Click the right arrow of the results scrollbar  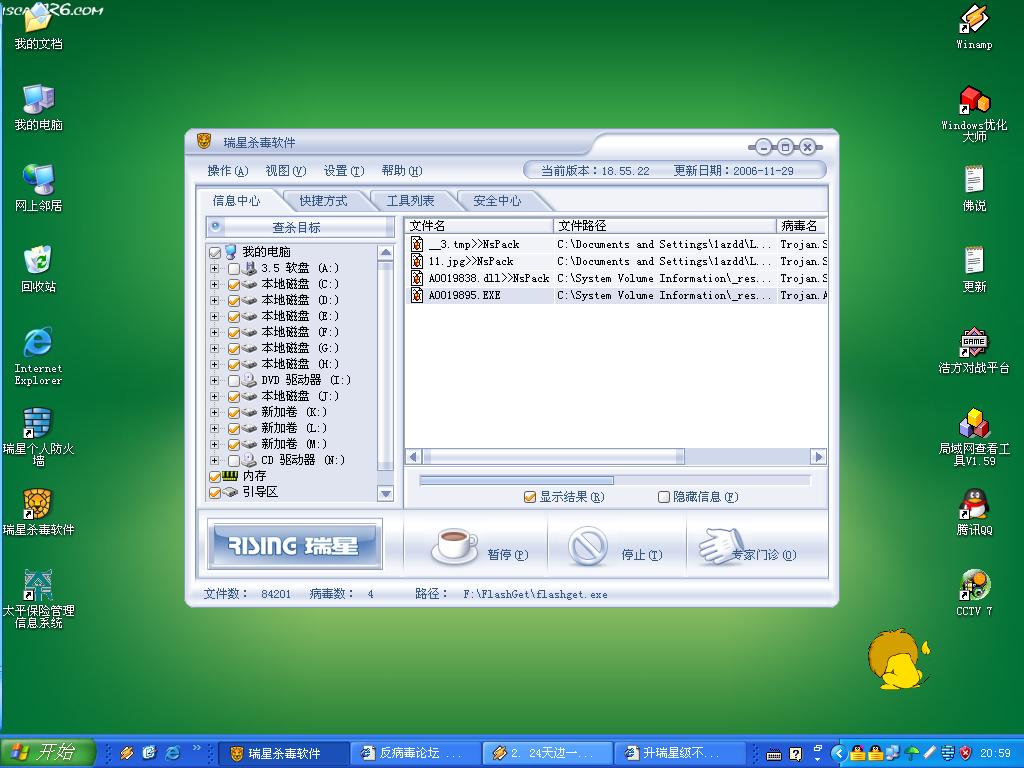click(818, 456)
